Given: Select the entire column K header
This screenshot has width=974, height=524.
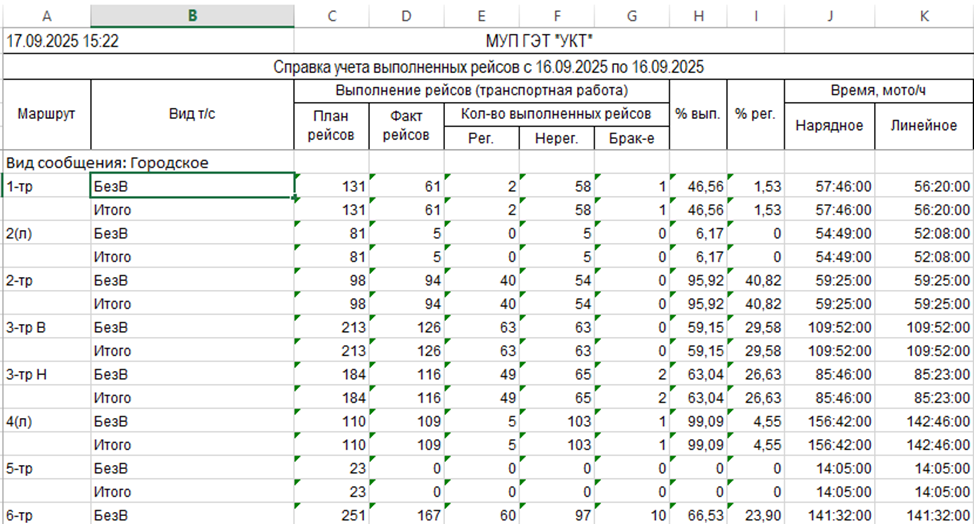Looking at the screenshot, I should (x=923, y=15).
